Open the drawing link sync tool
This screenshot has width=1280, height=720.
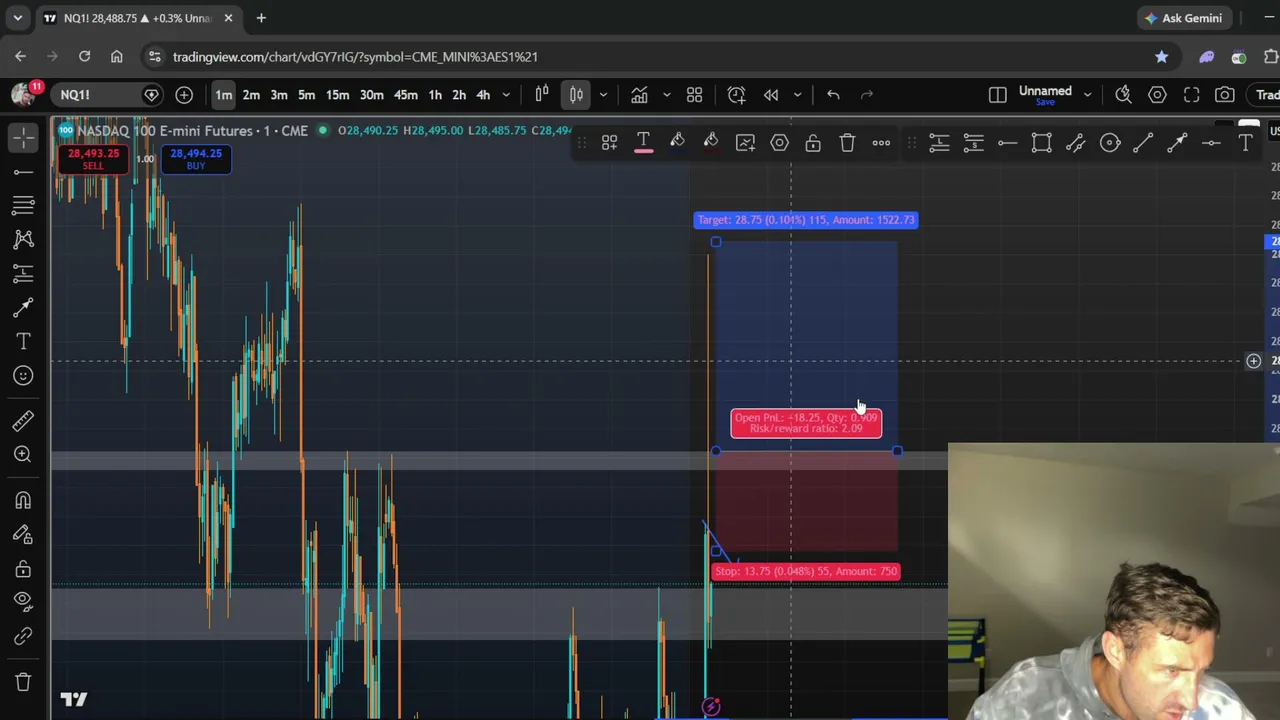pos(23,636)
